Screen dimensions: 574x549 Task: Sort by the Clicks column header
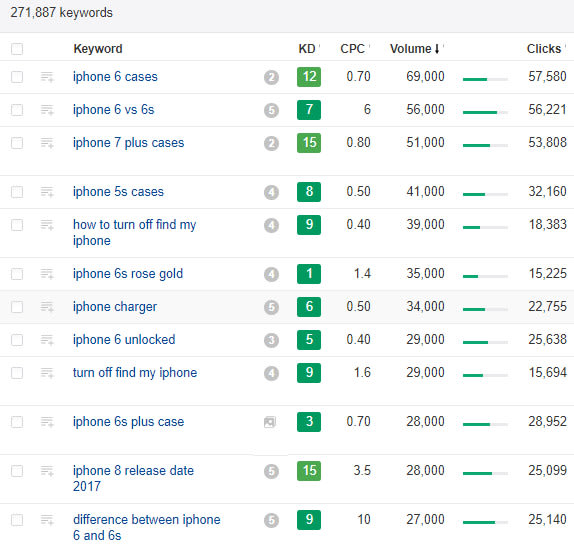(544, 49)
